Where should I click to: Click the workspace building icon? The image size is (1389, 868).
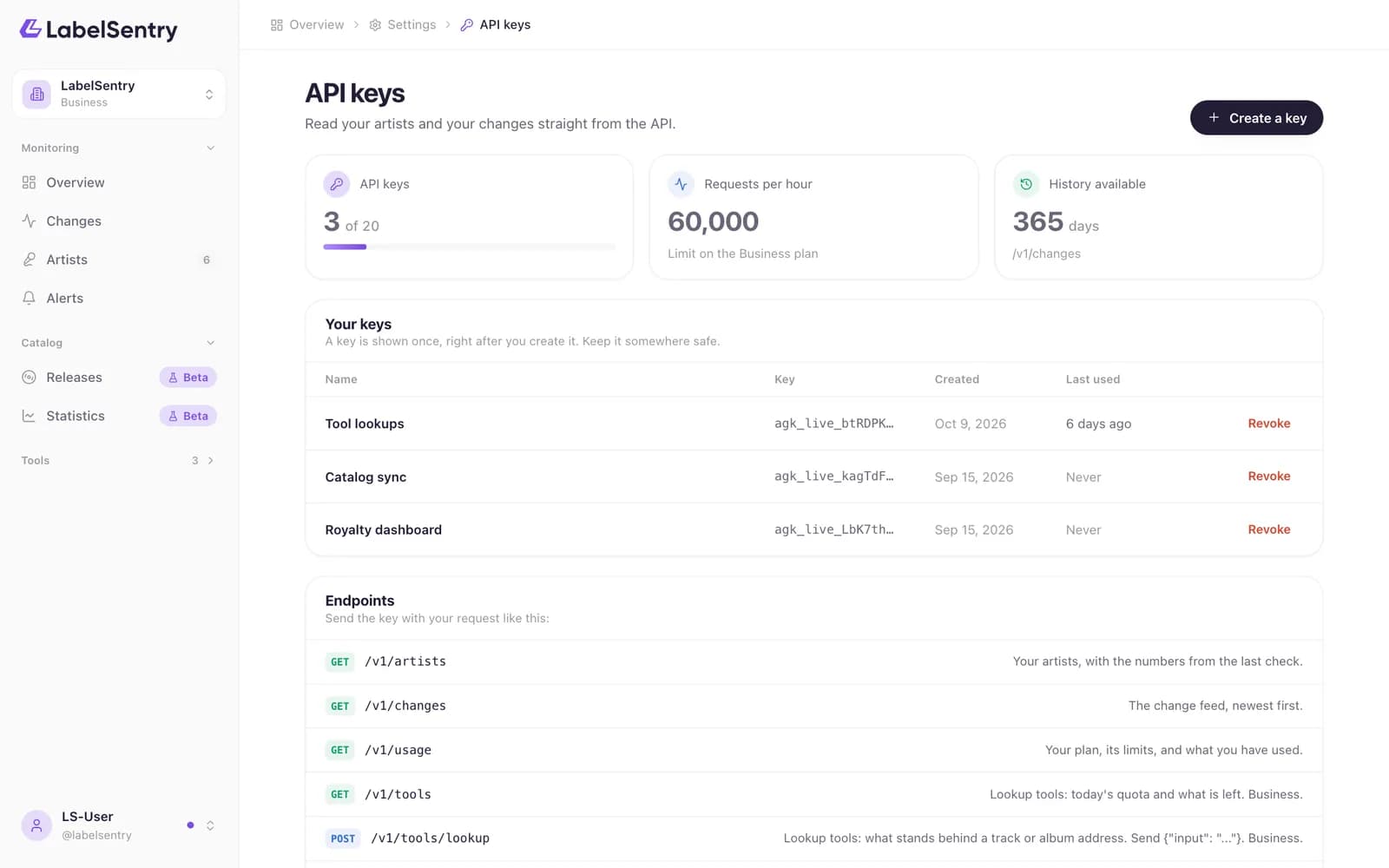point(36,94)
